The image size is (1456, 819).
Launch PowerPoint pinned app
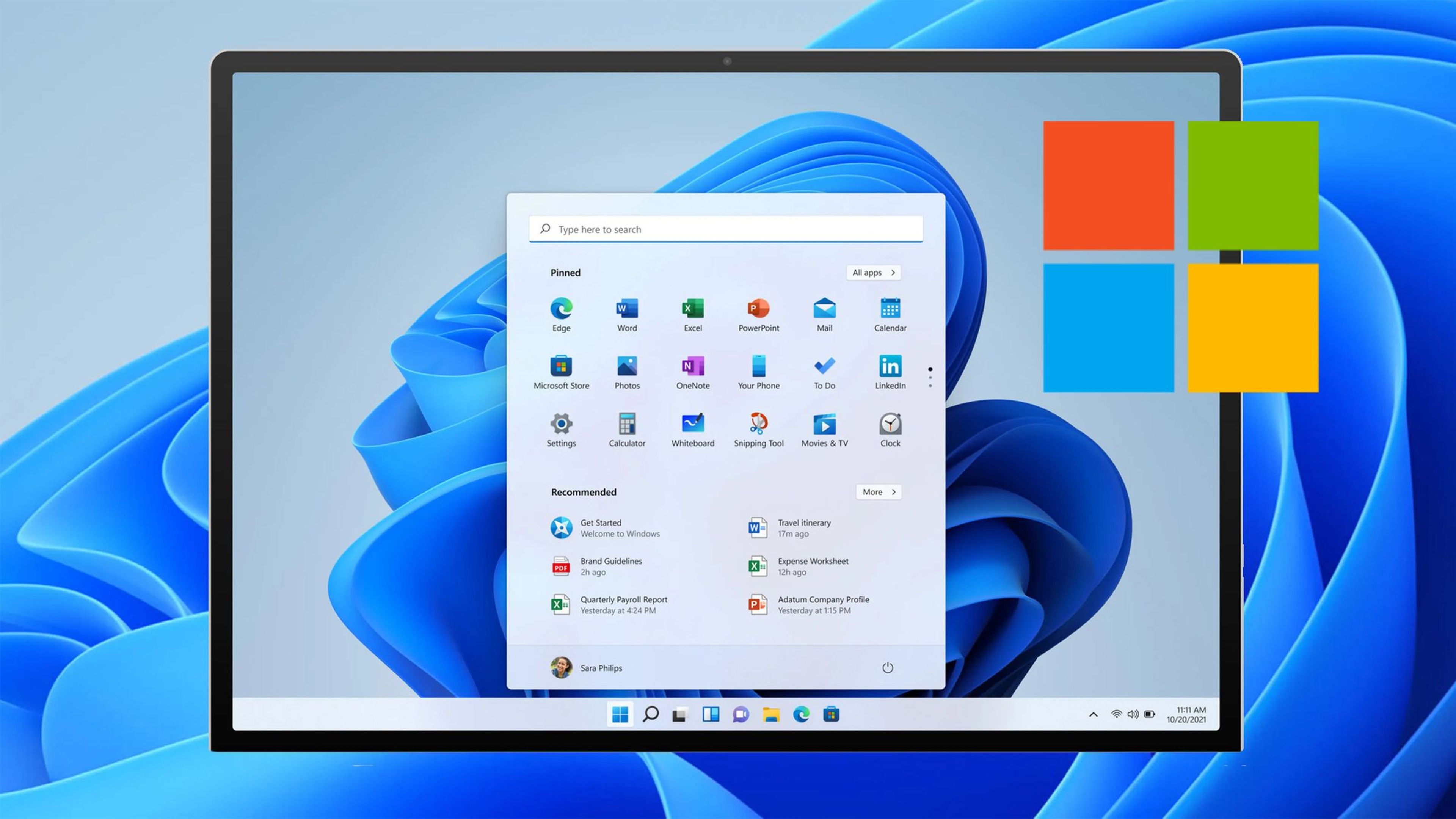(758, 314)
